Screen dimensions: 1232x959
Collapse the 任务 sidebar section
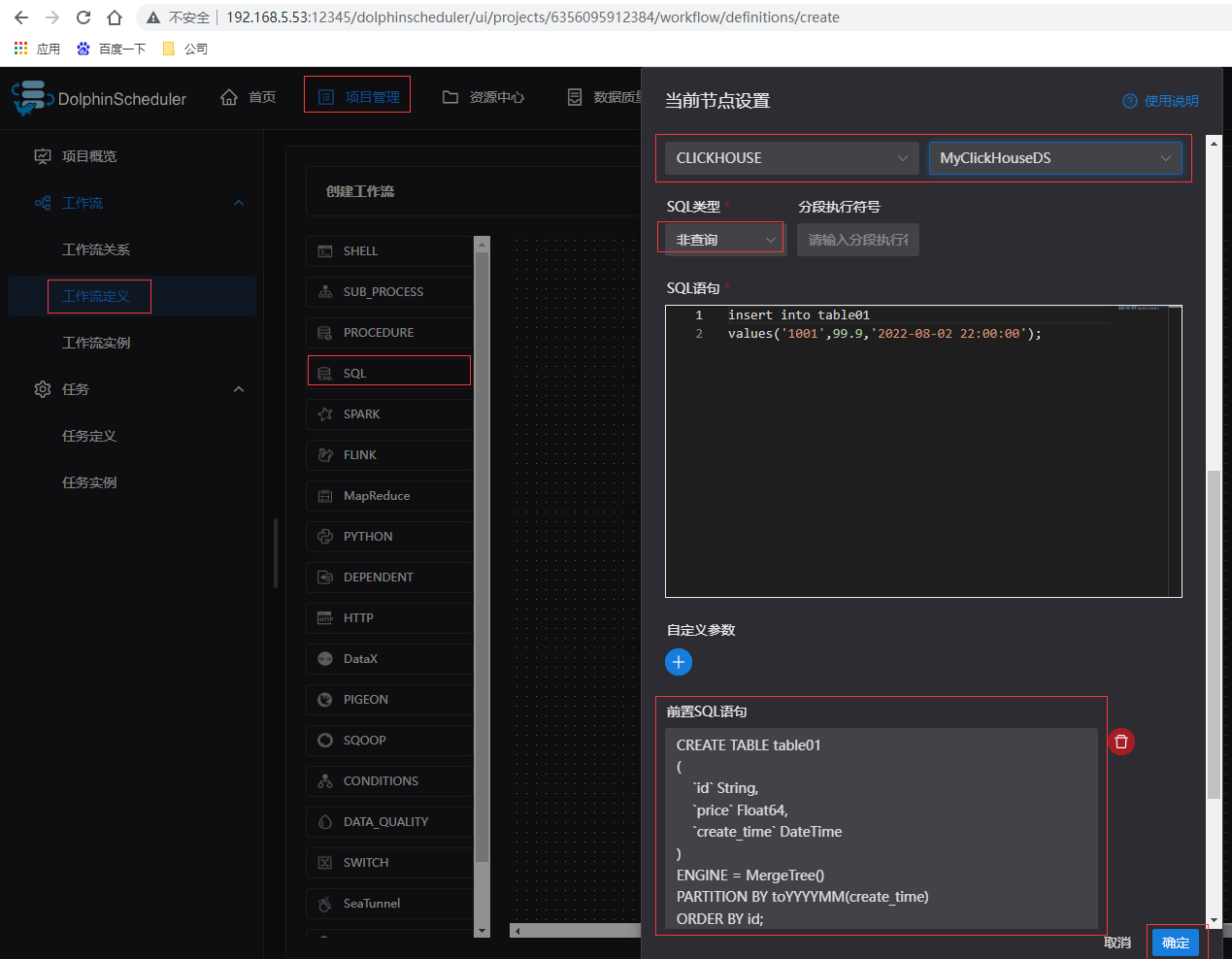pyautogui.click(x=239, y=389)
